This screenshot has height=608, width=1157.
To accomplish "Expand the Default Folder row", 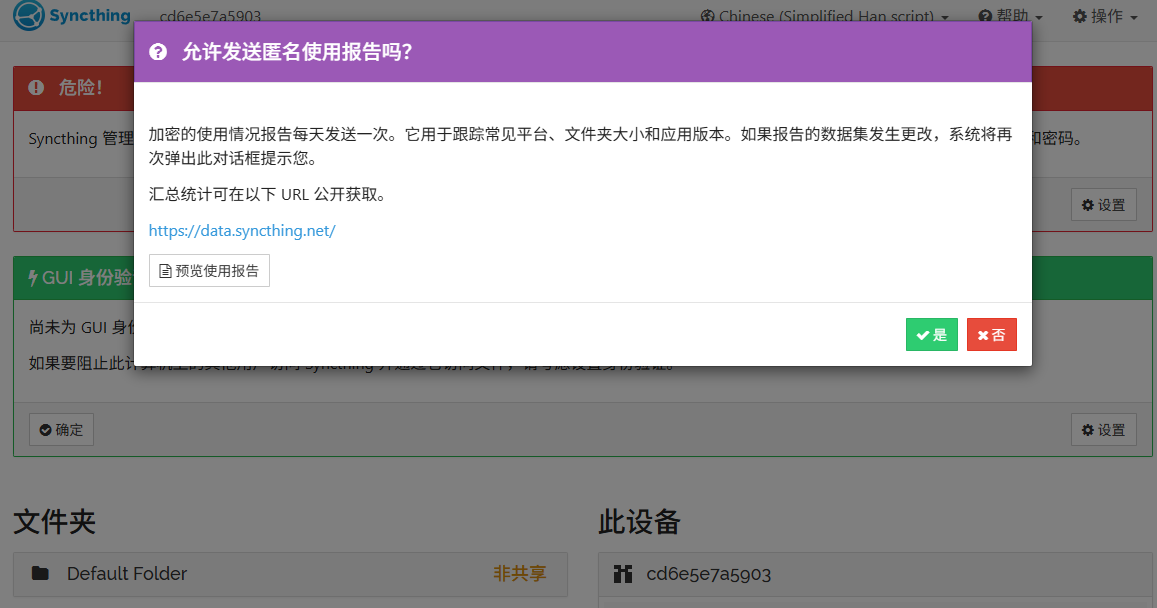I will coord(290,573).
